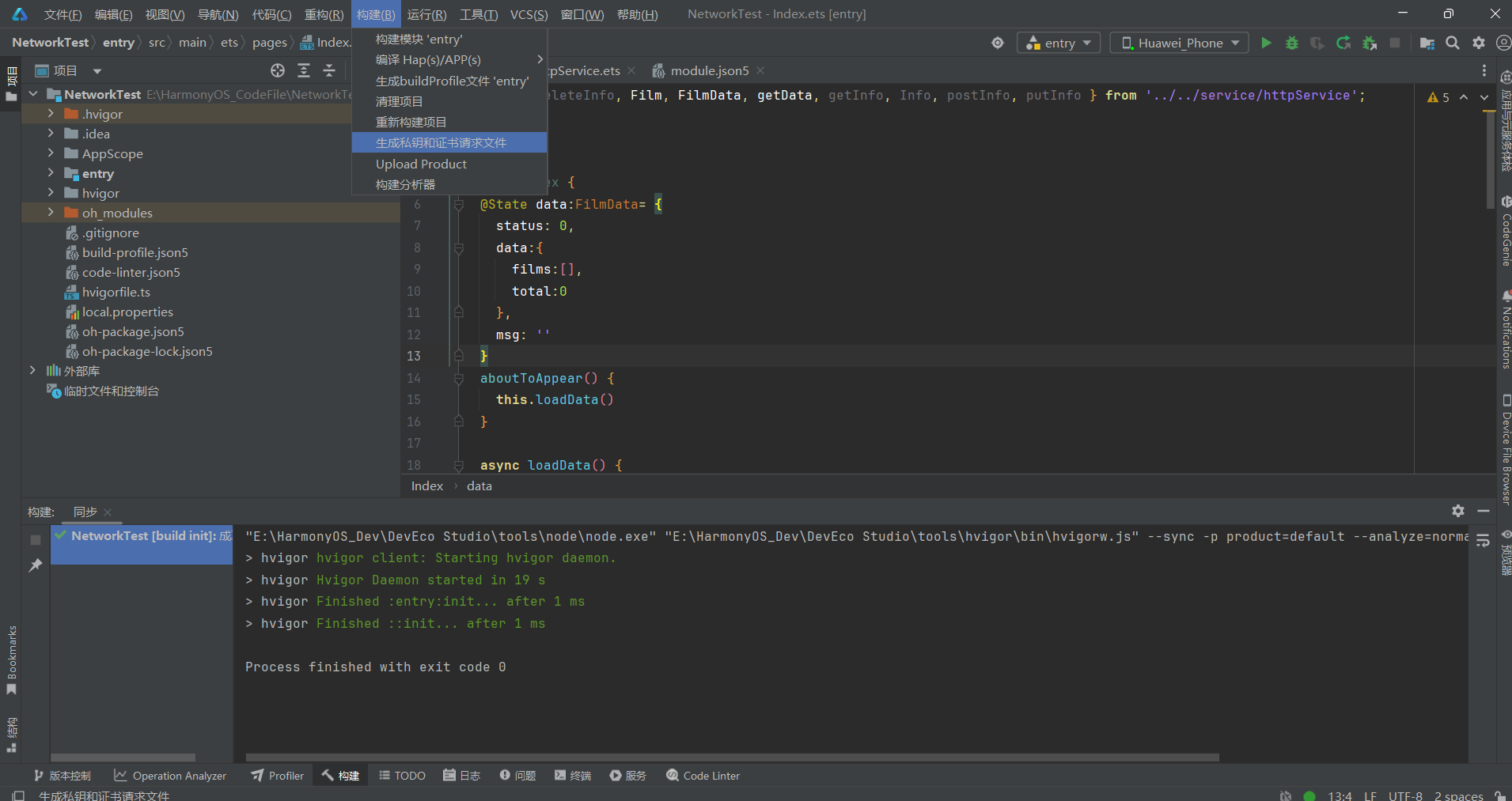Switch to module.json5 editor tab

pos(709,70)
